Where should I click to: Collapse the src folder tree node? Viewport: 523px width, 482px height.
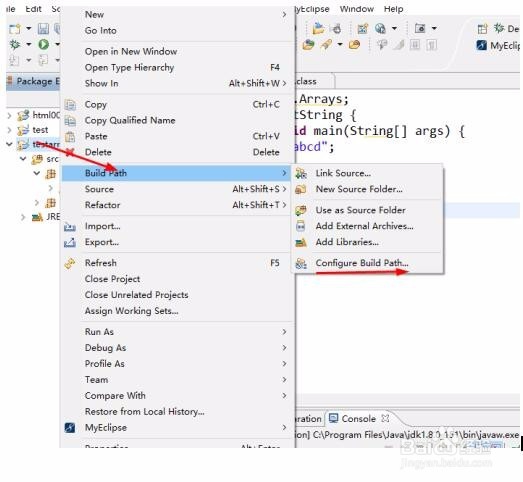[x=23, y=159]
